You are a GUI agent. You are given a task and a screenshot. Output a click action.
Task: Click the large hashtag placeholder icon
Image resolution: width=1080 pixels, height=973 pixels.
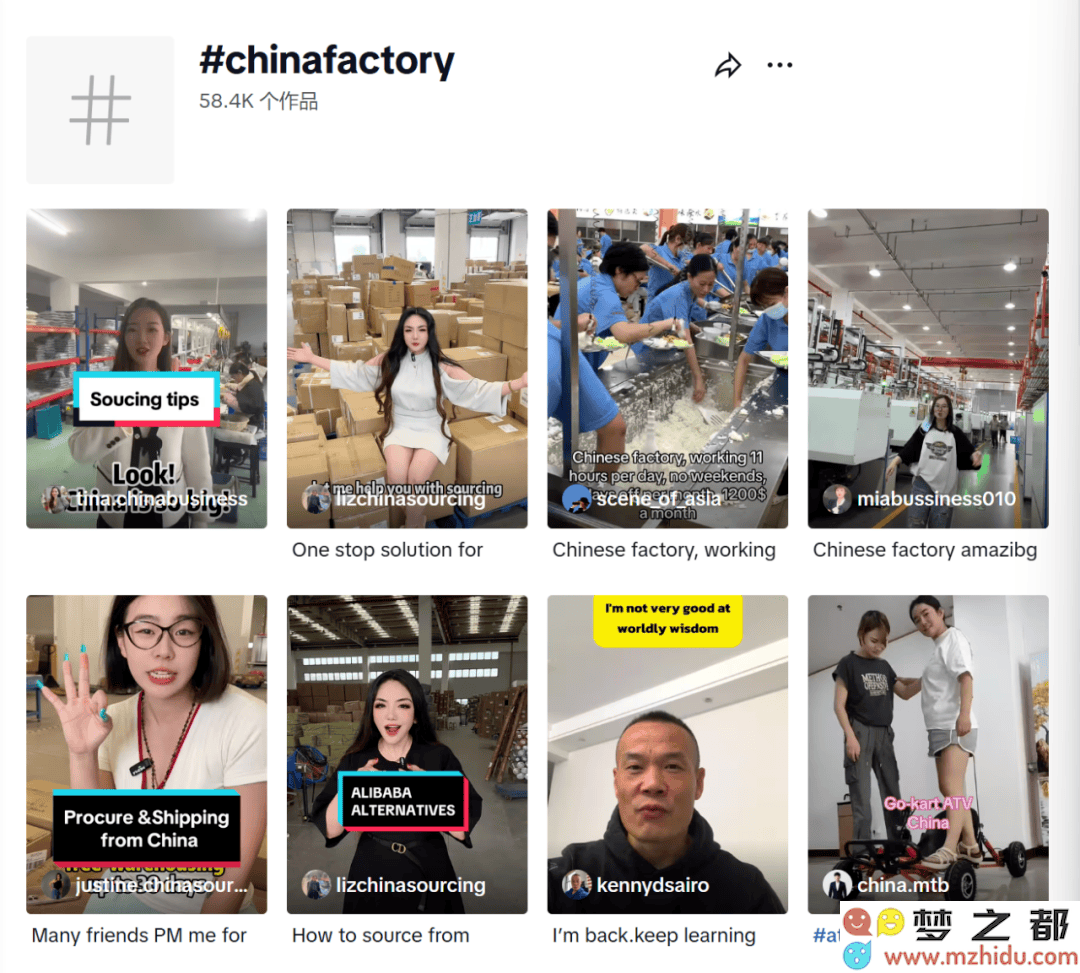click(101, 110)
